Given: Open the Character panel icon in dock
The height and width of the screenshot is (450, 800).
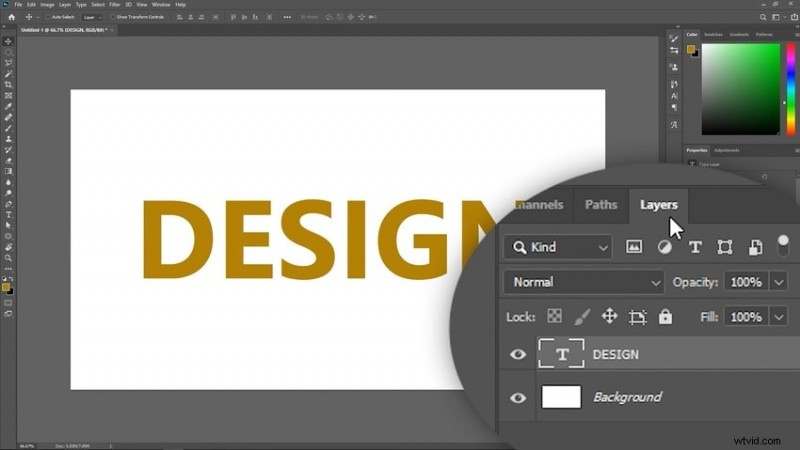Looking at the screenshot, I should (x=674, y=96).
